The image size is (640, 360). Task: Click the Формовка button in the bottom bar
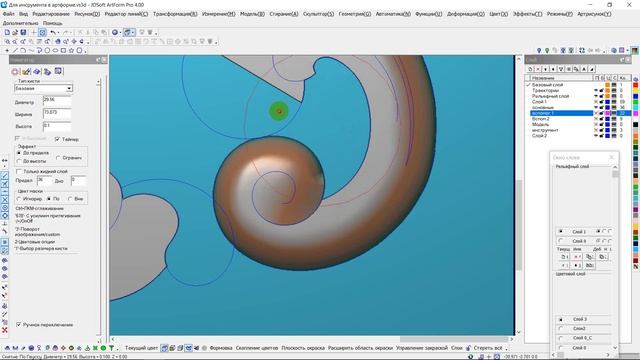221,348
